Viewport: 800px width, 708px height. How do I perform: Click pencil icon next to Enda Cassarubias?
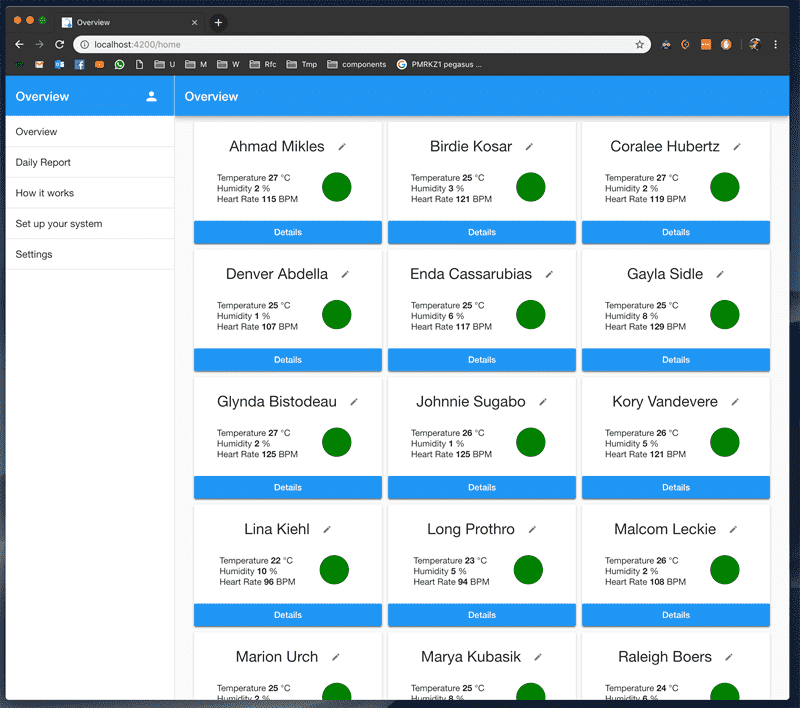point(549,274)
